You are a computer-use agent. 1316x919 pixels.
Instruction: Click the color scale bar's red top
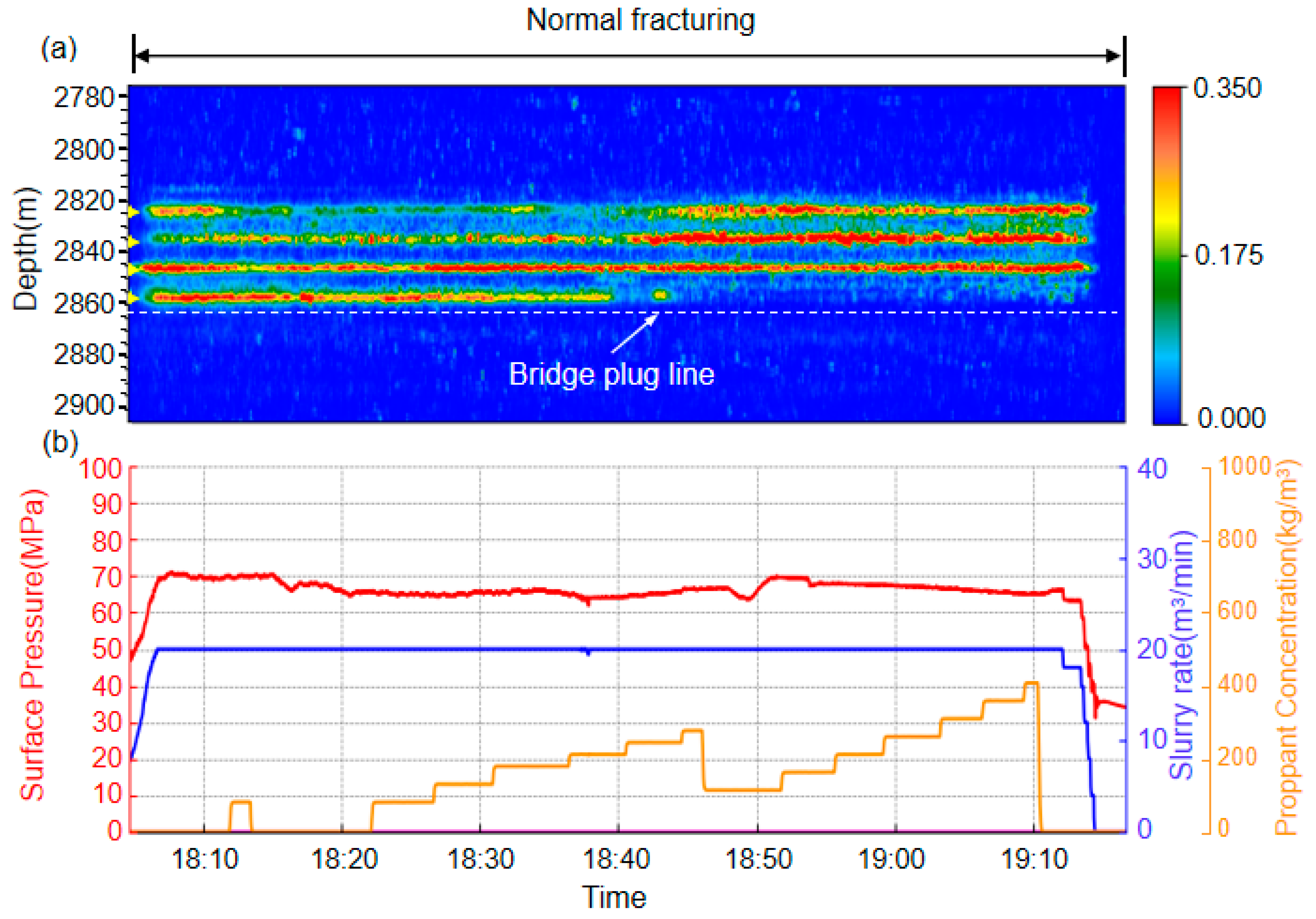pyautogui.click(x=1167, y=97)
